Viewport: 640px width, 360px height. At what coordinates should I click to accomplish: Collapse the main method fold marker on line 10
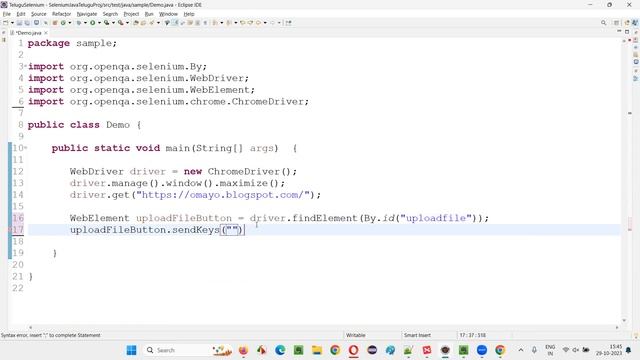[x=26, y=147]
